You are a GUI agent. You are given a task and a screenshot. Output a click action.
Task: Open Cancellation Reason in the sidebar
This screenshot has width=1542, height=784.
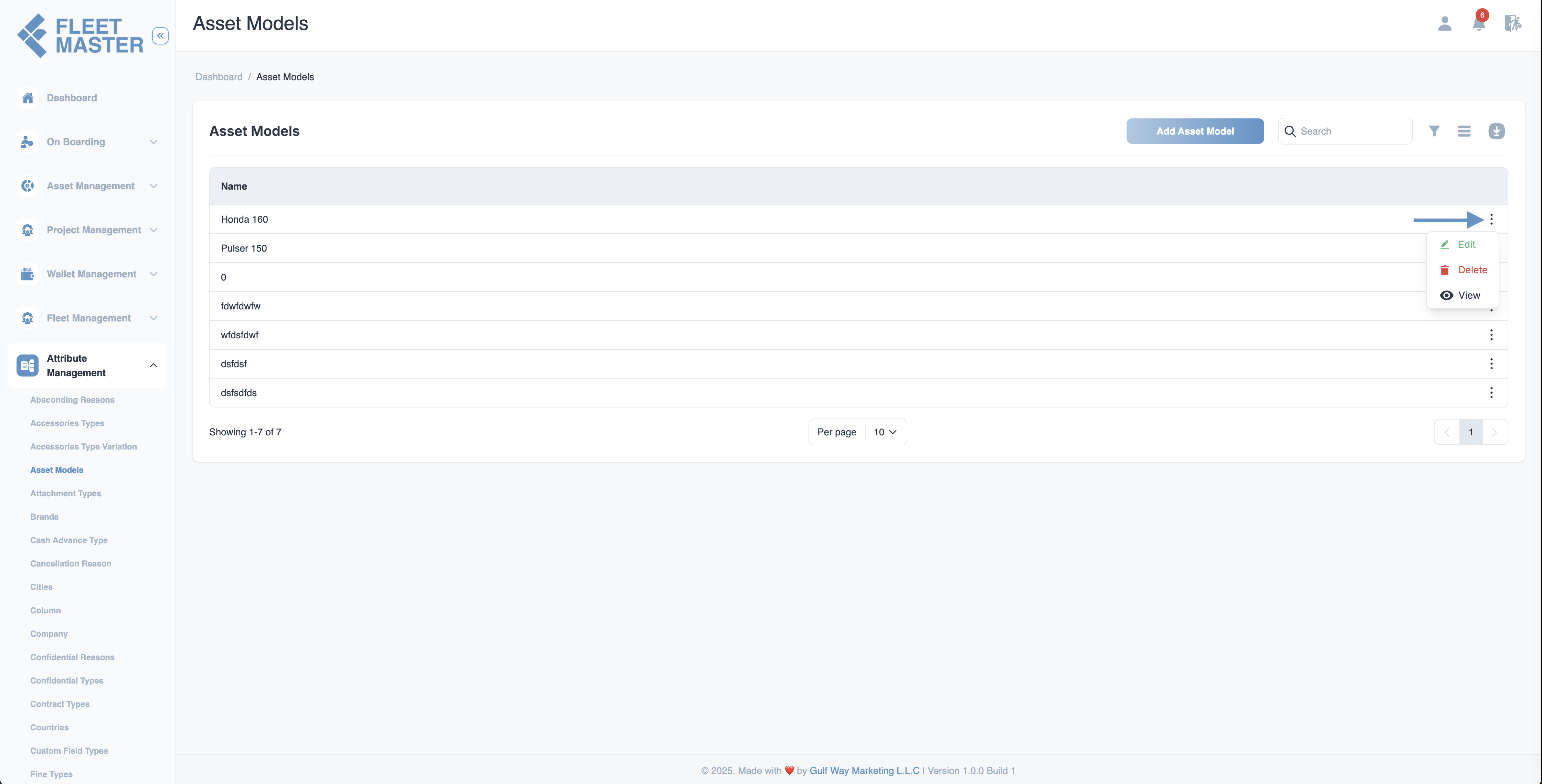click(x=71, y=563)
